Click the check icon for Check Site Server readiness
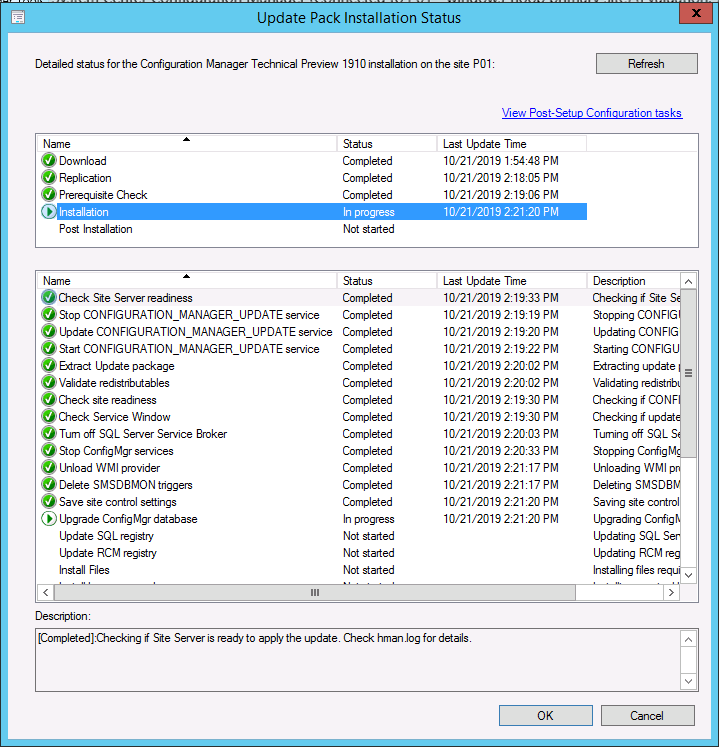This screenshot has height=747, width=719. coord(49,298)
